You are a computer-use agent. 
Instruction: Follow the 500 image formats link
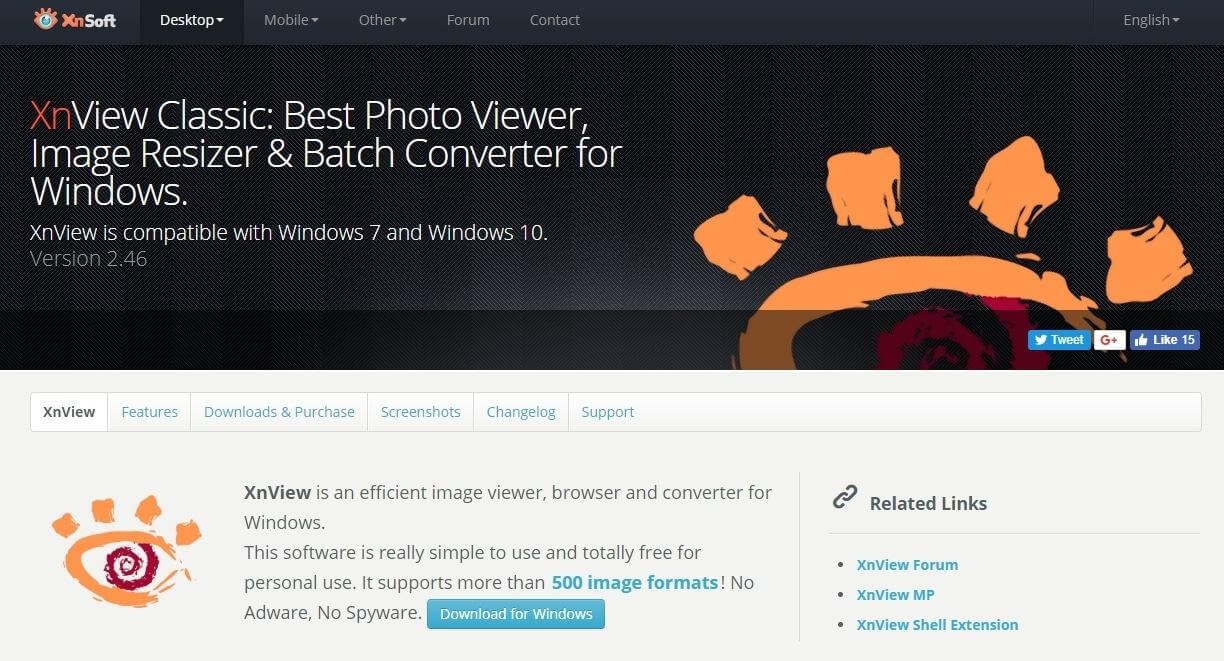pos(634,582)
